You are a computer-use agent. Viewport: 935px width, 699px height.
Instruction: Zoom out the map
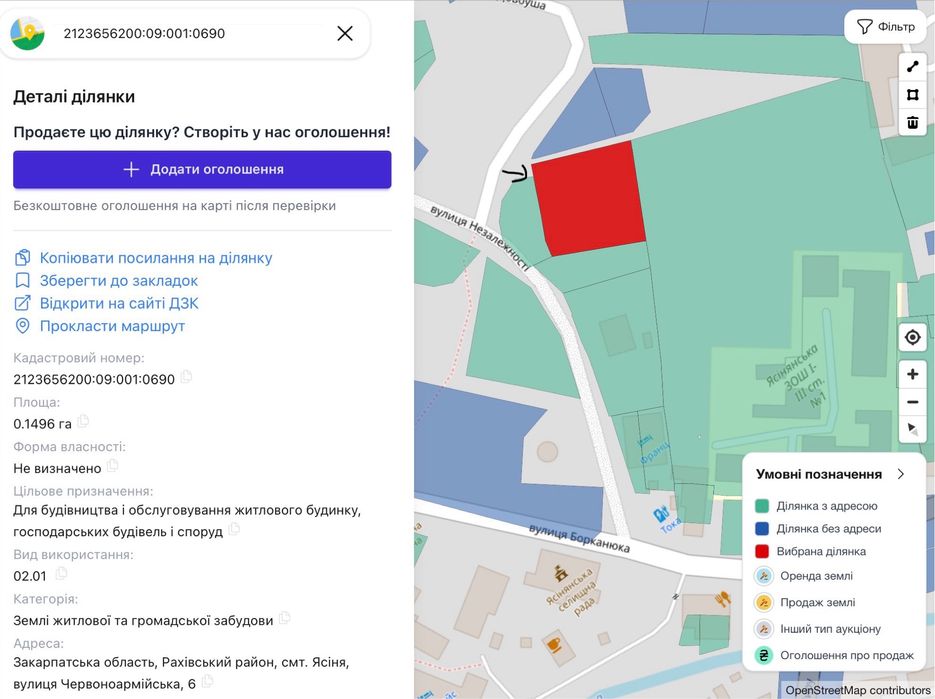coord(912,402)
